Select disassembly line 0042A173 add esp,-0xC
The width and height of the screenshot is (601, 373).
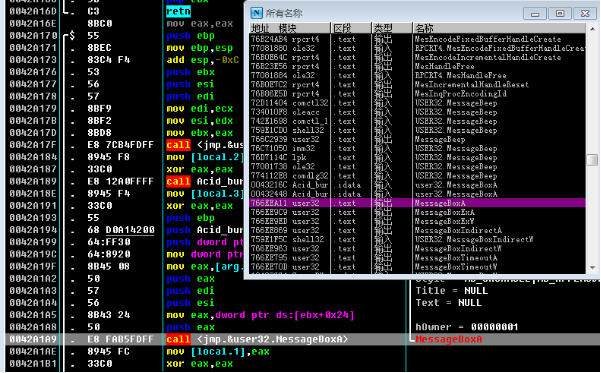tap(125, 60)
